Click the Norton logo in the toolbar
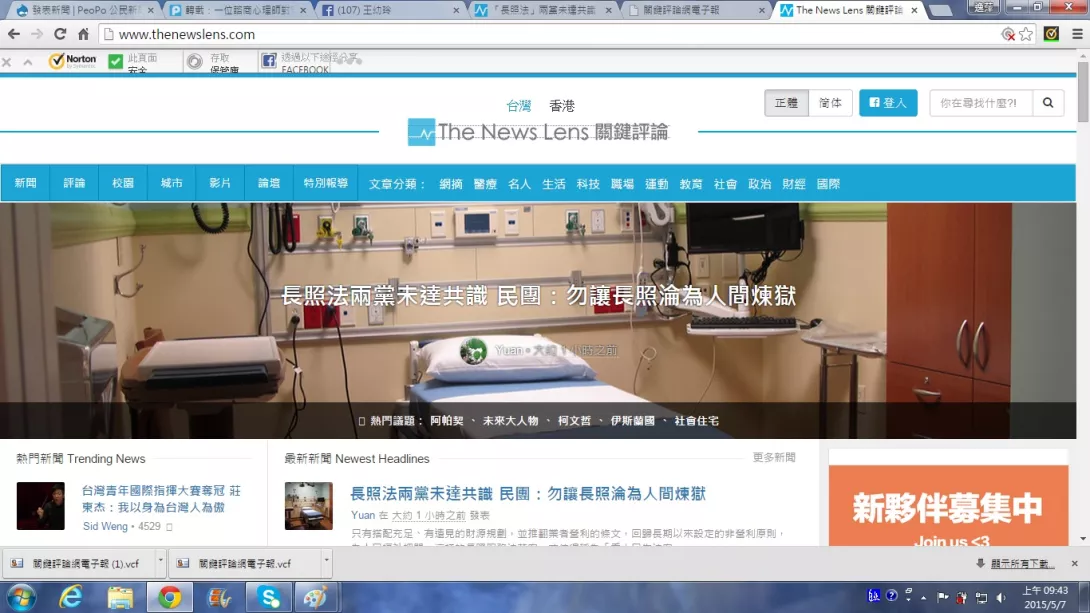Viewport: 1090px width, 613px height. pyautogui.click(x=72, y=61)
